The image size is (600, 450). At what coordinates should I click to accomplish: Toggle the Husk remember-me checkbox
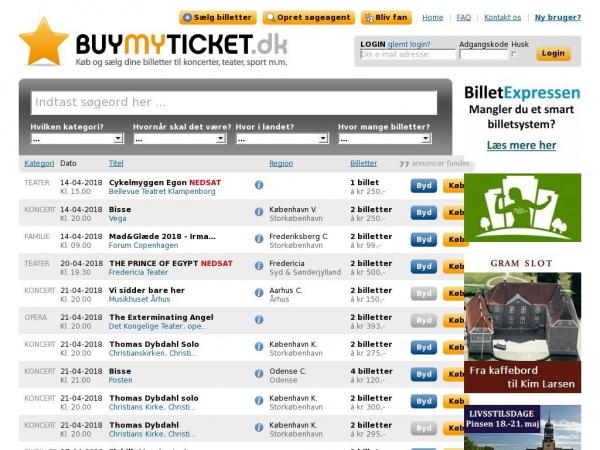tap(514, 54)
